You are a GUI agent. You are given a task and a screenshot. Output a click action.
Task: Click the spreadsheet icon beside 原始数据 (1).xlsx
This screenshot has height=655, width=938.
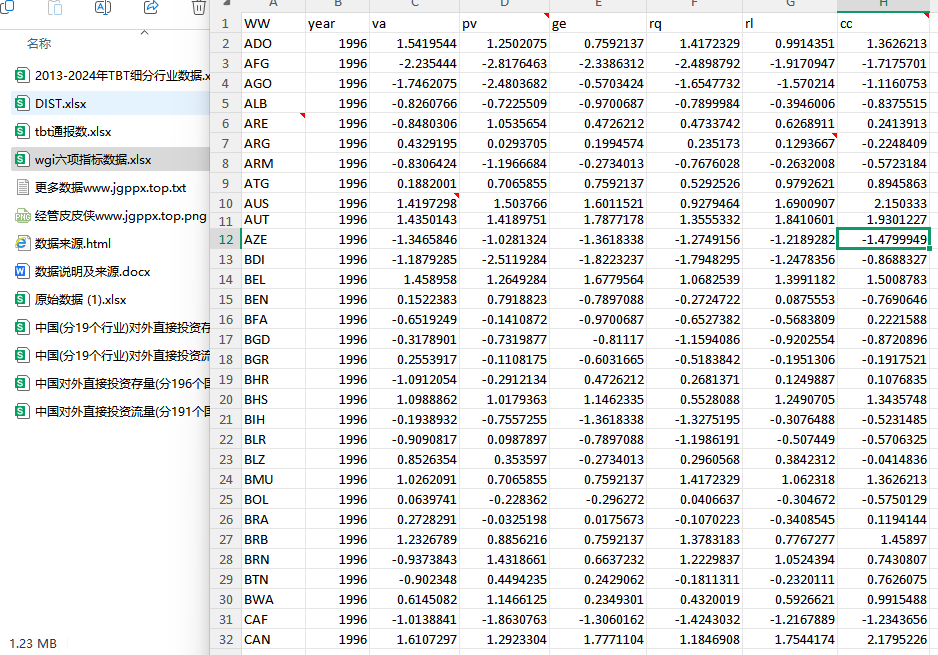point(22,300)
